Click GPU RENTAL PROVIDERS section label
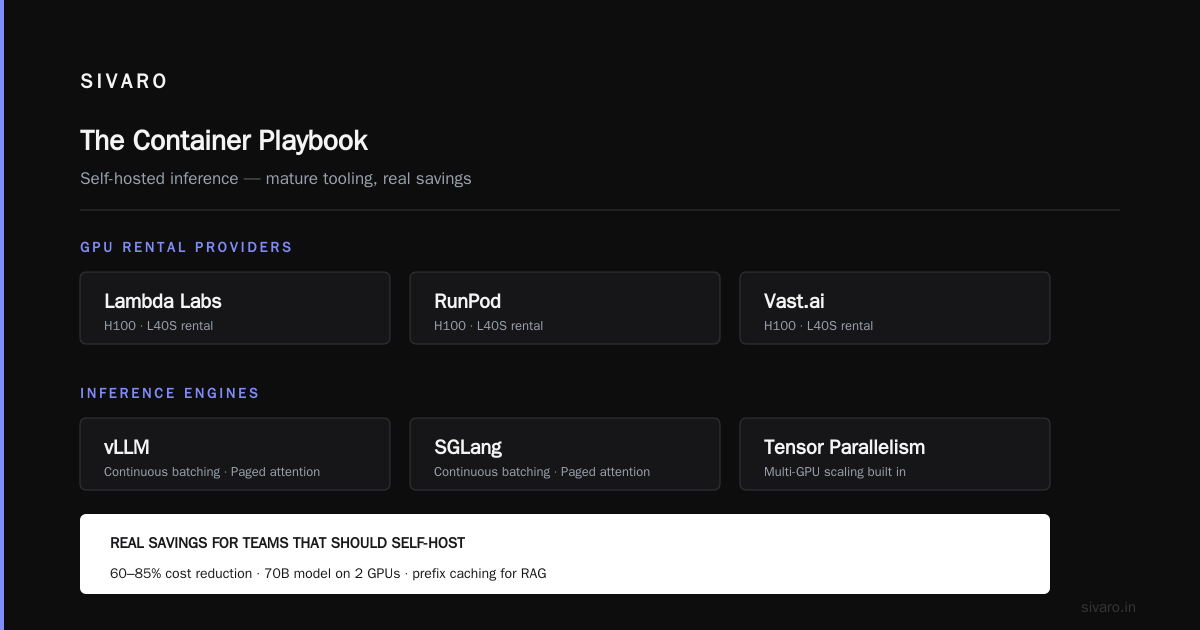The height and width of the screenshot is (630, 1200). click(186, 247)
